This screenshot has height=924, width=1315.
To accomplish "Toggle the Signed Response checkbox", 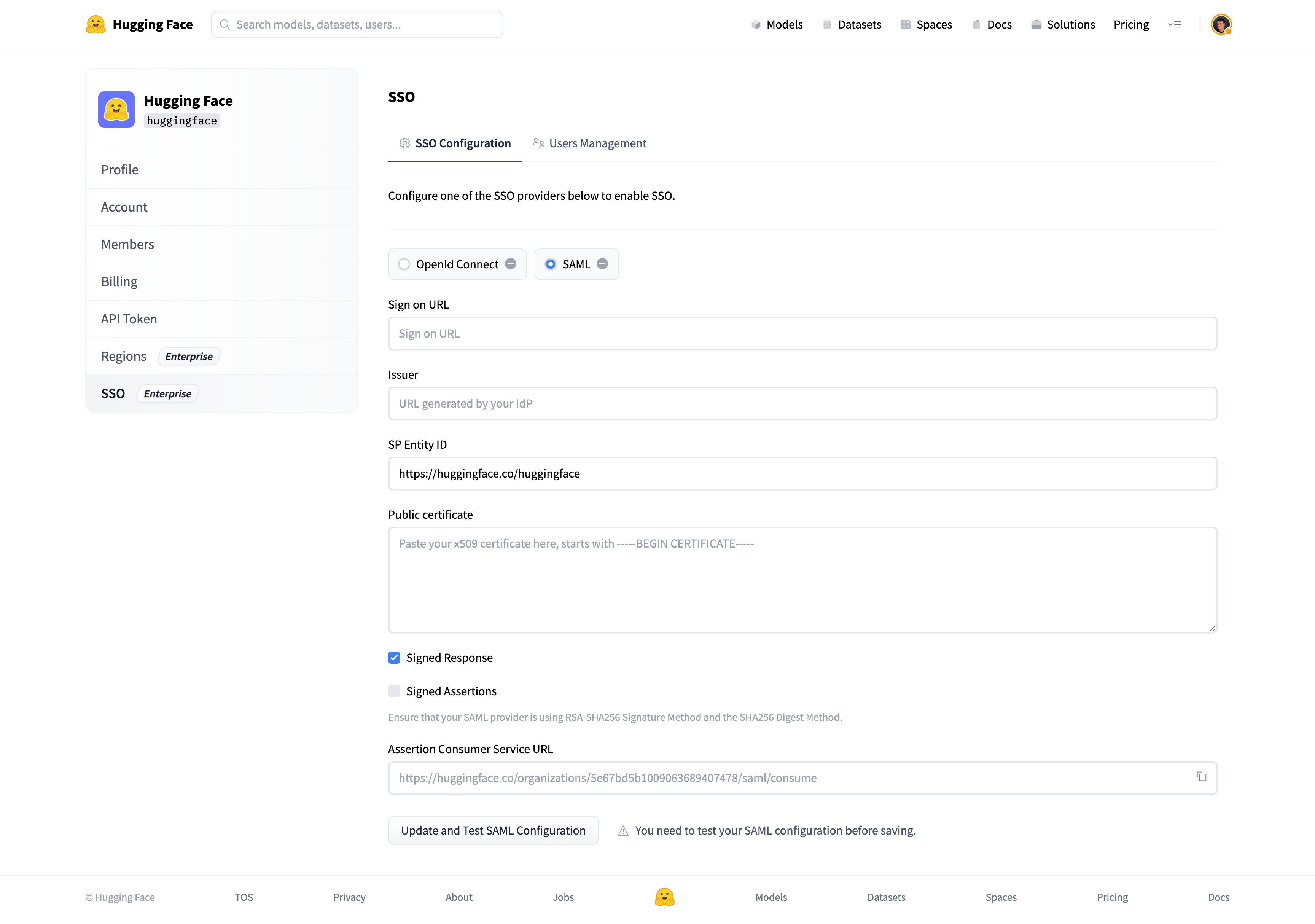I will (x=394, y=657).
